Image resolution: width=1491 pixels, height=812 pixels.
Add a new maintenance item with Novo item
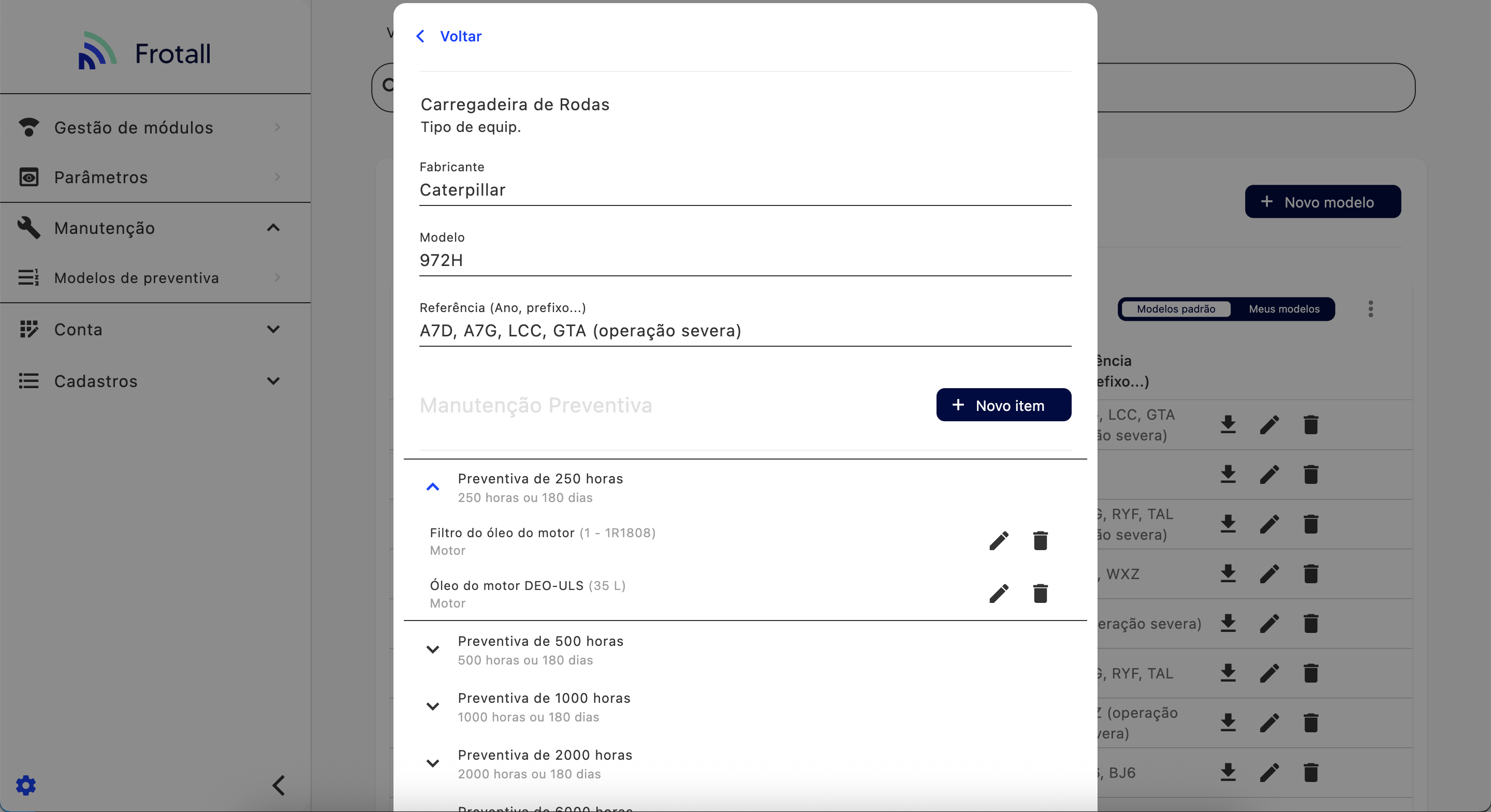pyautogui.click(x=1003, y=405)
